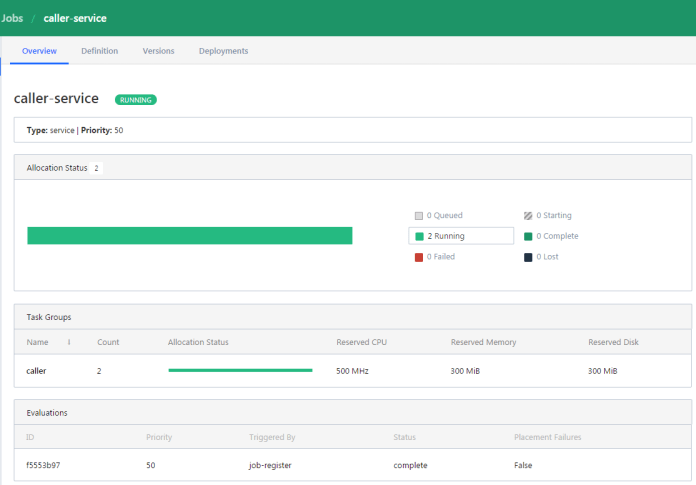
Task: Click the sort arrow icon beside Name
Action: (69, 342)
